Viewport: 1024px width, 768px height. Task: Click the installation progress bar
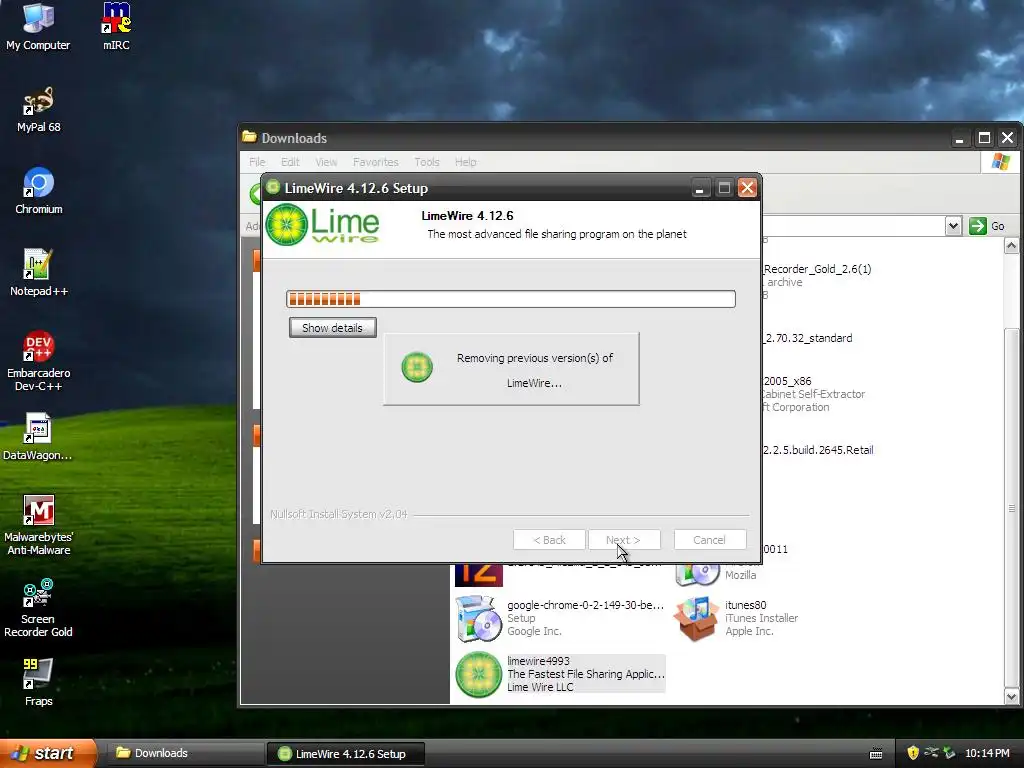click(511, 299)
